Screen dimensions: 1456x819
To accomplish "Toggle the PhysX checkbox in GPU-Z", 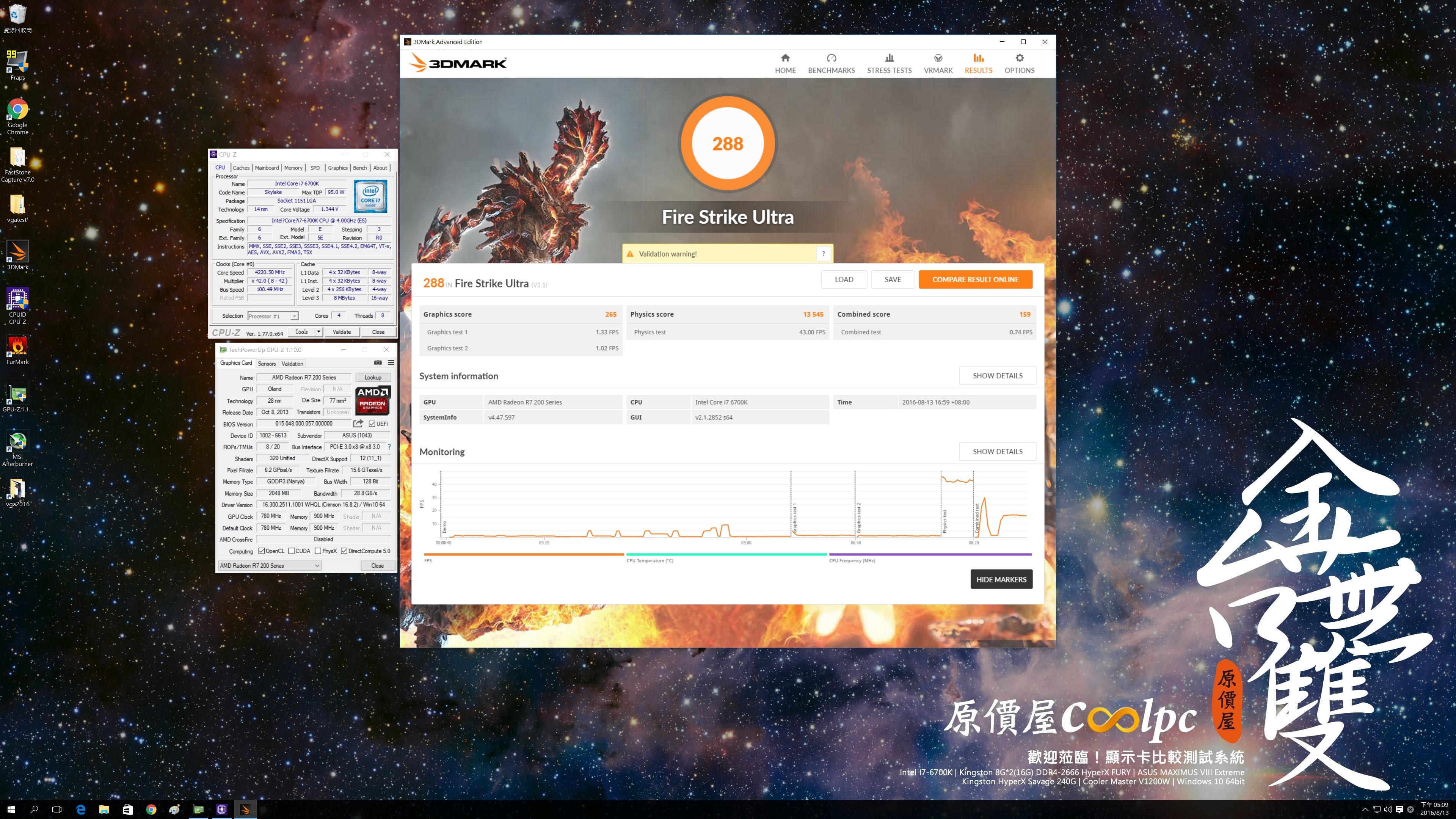I will [x=318, y=551].
